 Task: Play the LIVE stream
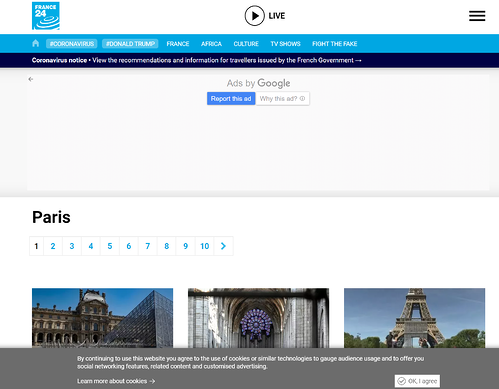click(265, 16)
